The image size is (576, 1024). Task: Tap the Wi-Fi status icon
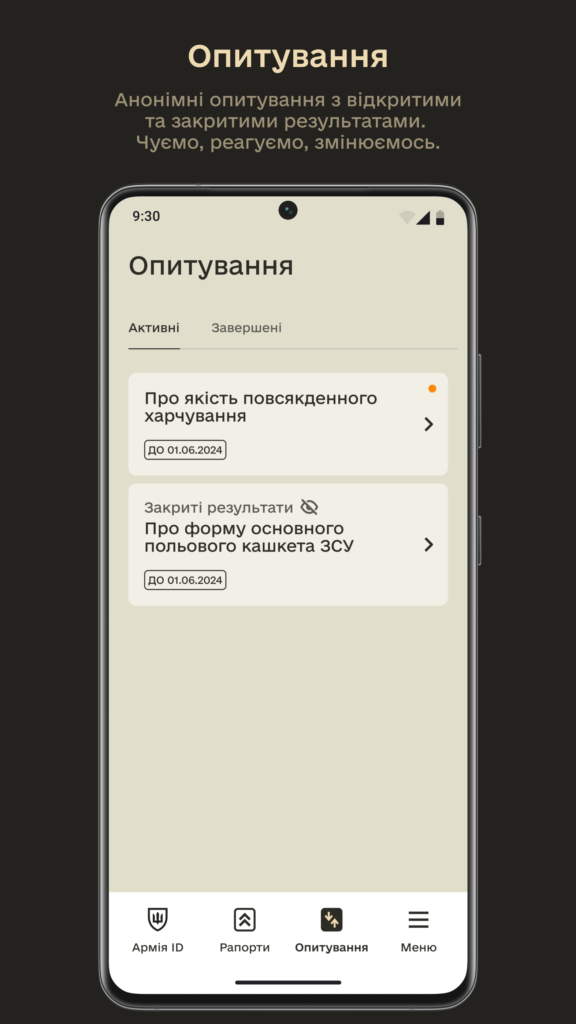(x=406, y=217)
